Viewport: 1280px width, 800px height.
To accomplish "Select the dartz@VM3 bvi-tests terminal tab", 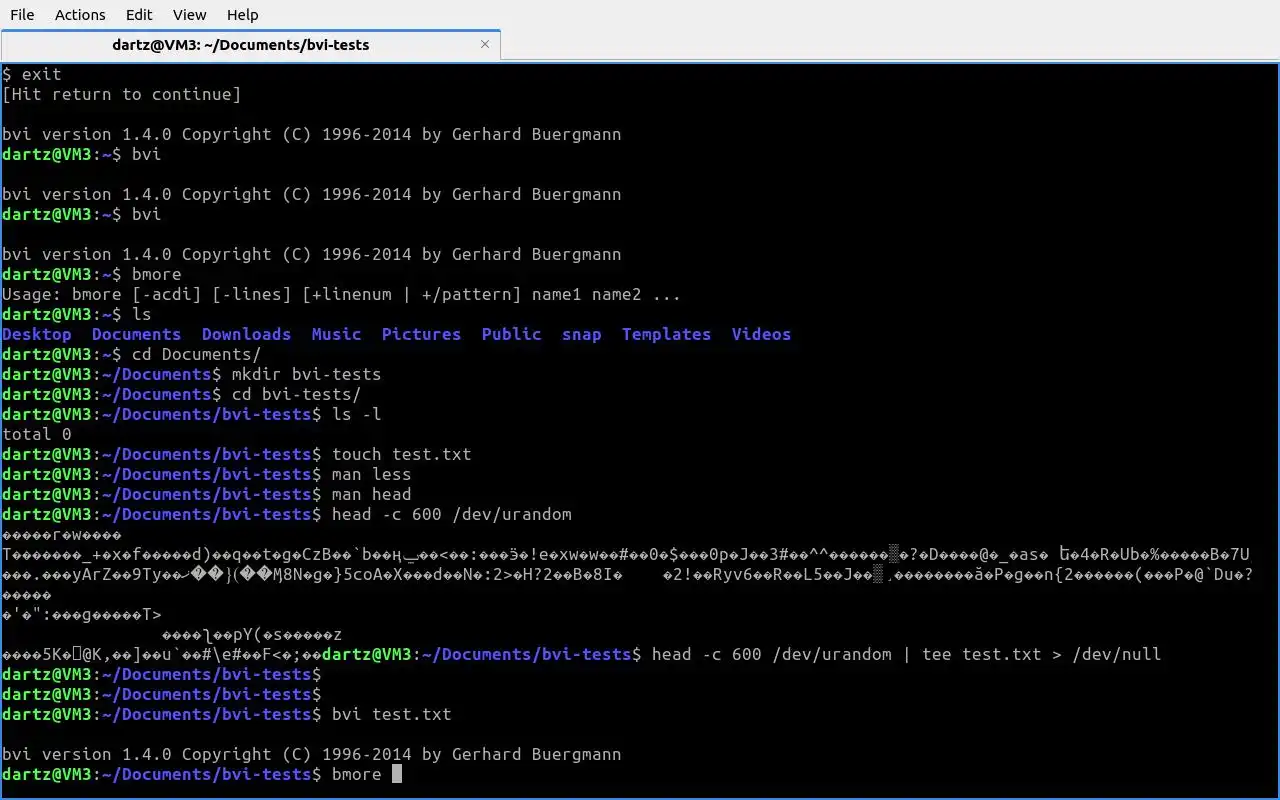I will 241,45.
